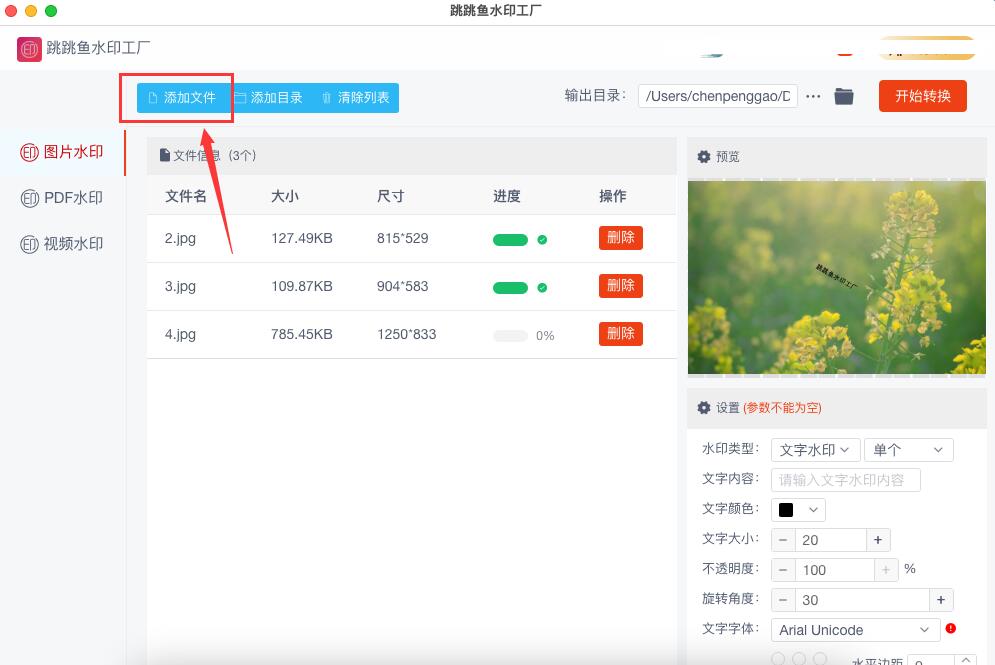Viewport: 995px width, 665px height.
Task: Click the gear icon next to 预览
Action: 704,156
